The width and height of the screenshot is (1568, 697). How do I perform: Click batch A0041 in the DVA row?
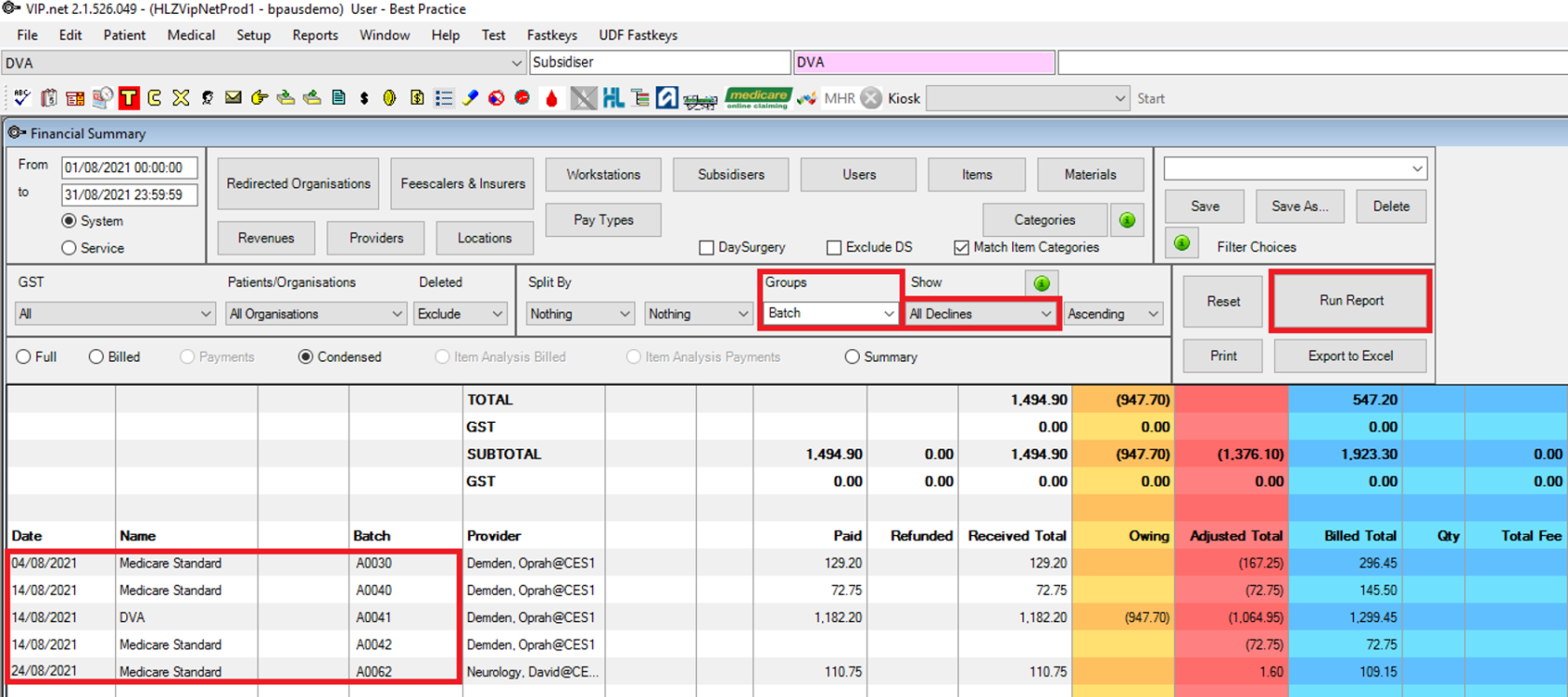(374, 617)
